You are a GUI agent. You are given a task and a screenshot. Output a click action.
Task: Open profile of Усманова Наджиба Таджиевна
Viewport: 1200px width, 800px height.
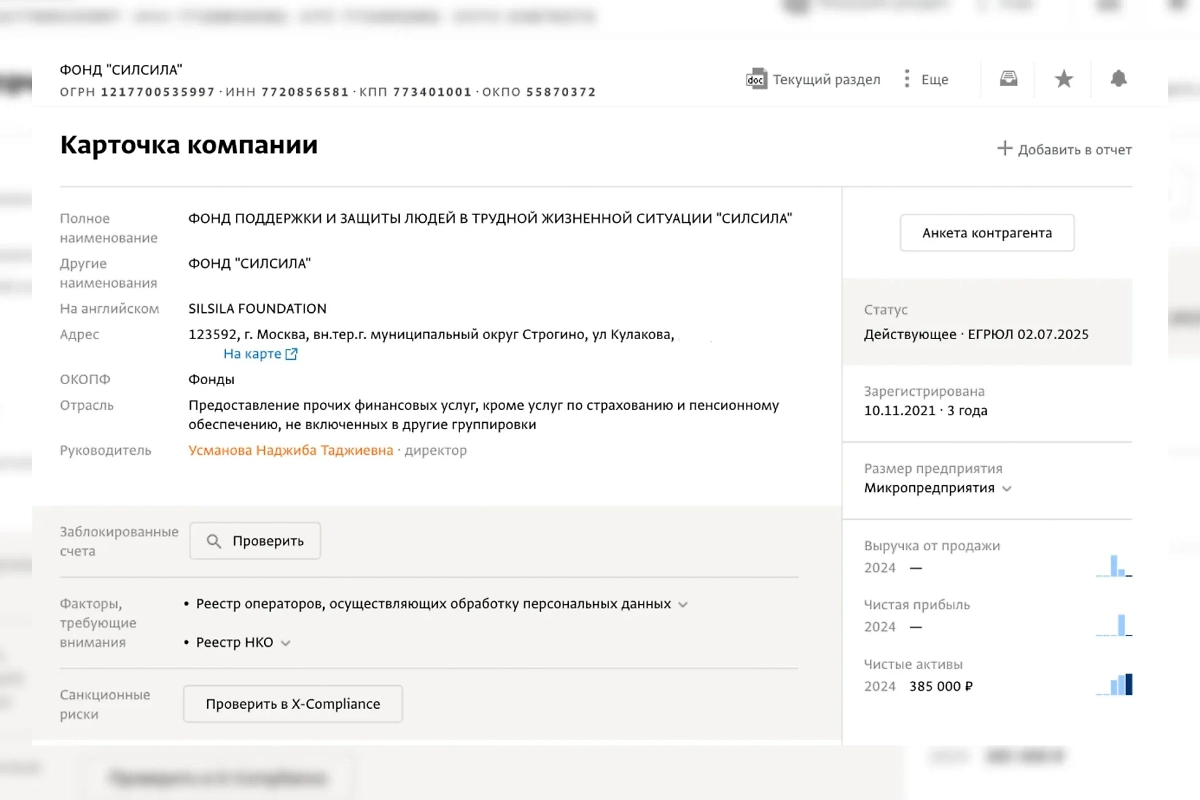coord(290,450)
